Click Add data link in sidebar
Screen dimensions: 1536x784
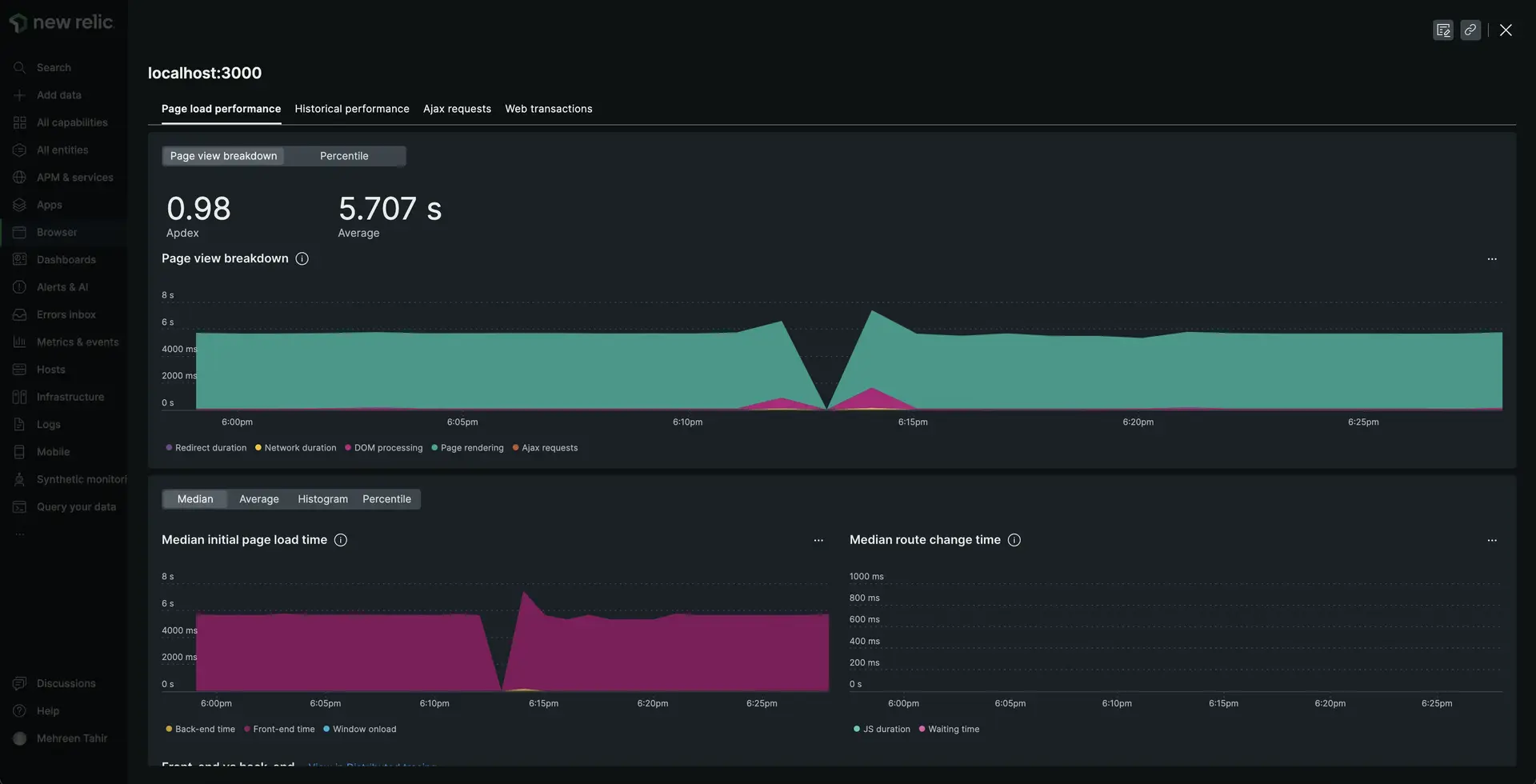pyautogui.click(x=59, y=95)
